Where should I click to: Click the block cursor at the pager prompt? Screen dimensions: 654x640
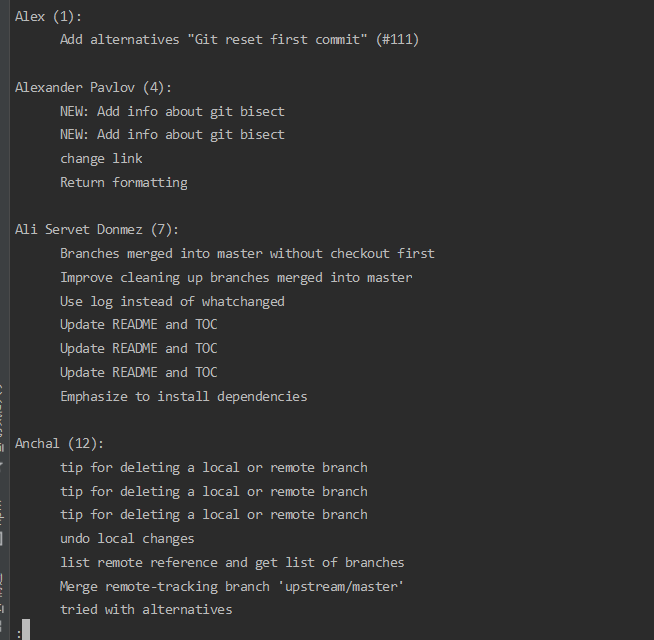tap(26, 630)
